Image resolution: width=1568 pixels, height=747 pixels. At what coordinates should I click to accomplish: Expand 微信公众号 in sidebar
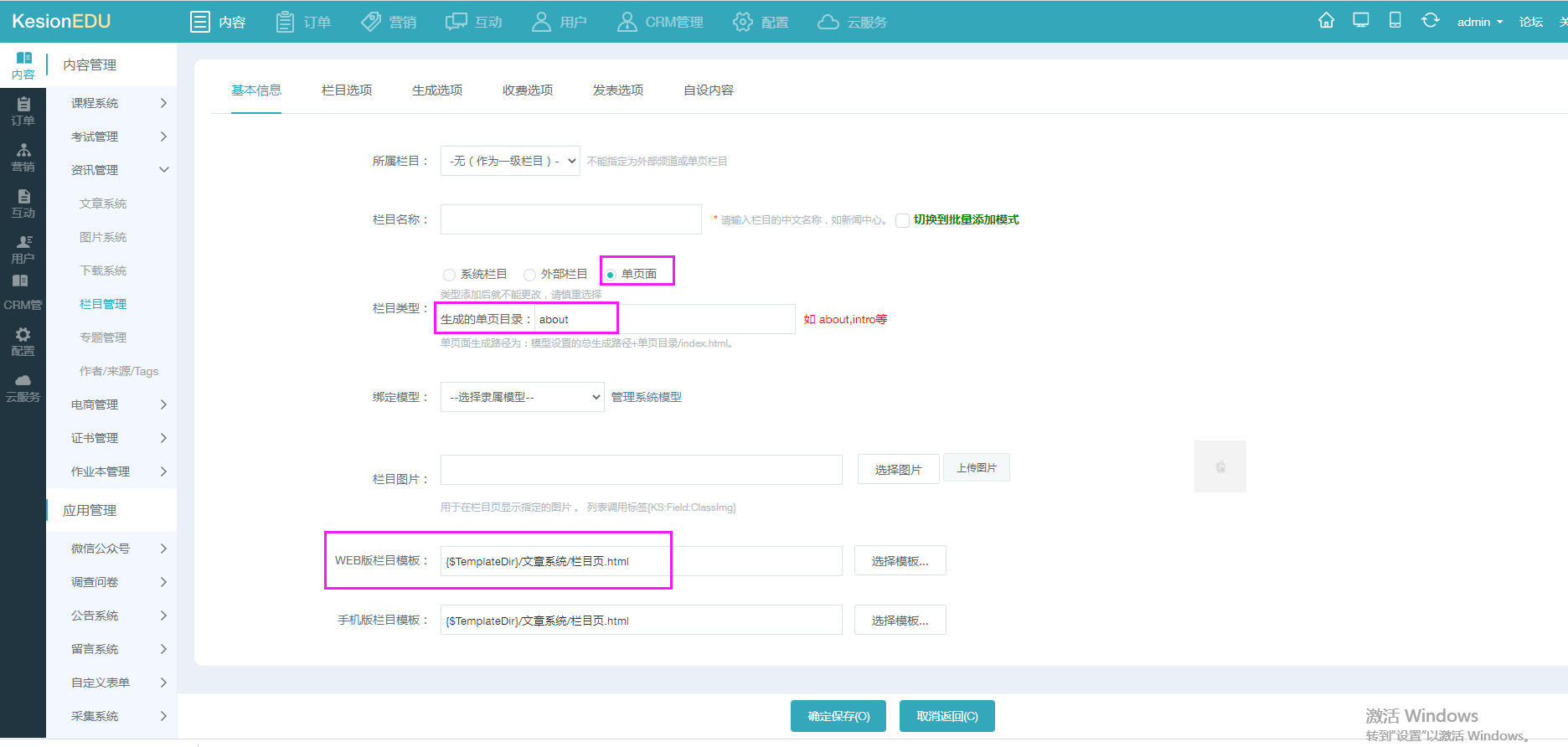coord(111,549)
